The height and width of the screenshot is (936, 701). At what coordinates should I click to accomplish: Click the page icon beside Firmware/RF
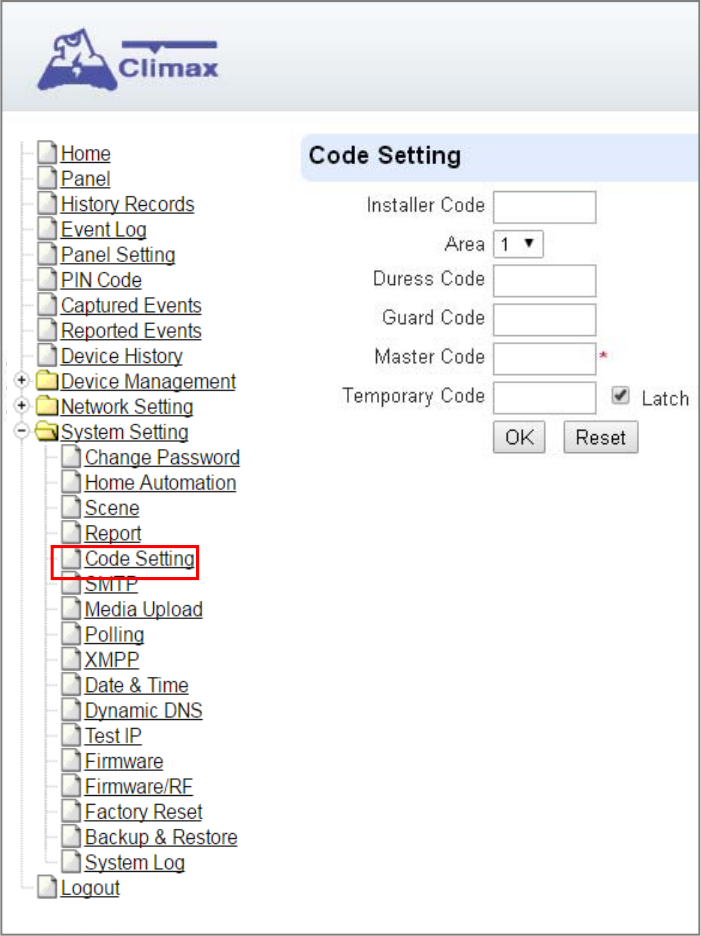coord(71,786)
